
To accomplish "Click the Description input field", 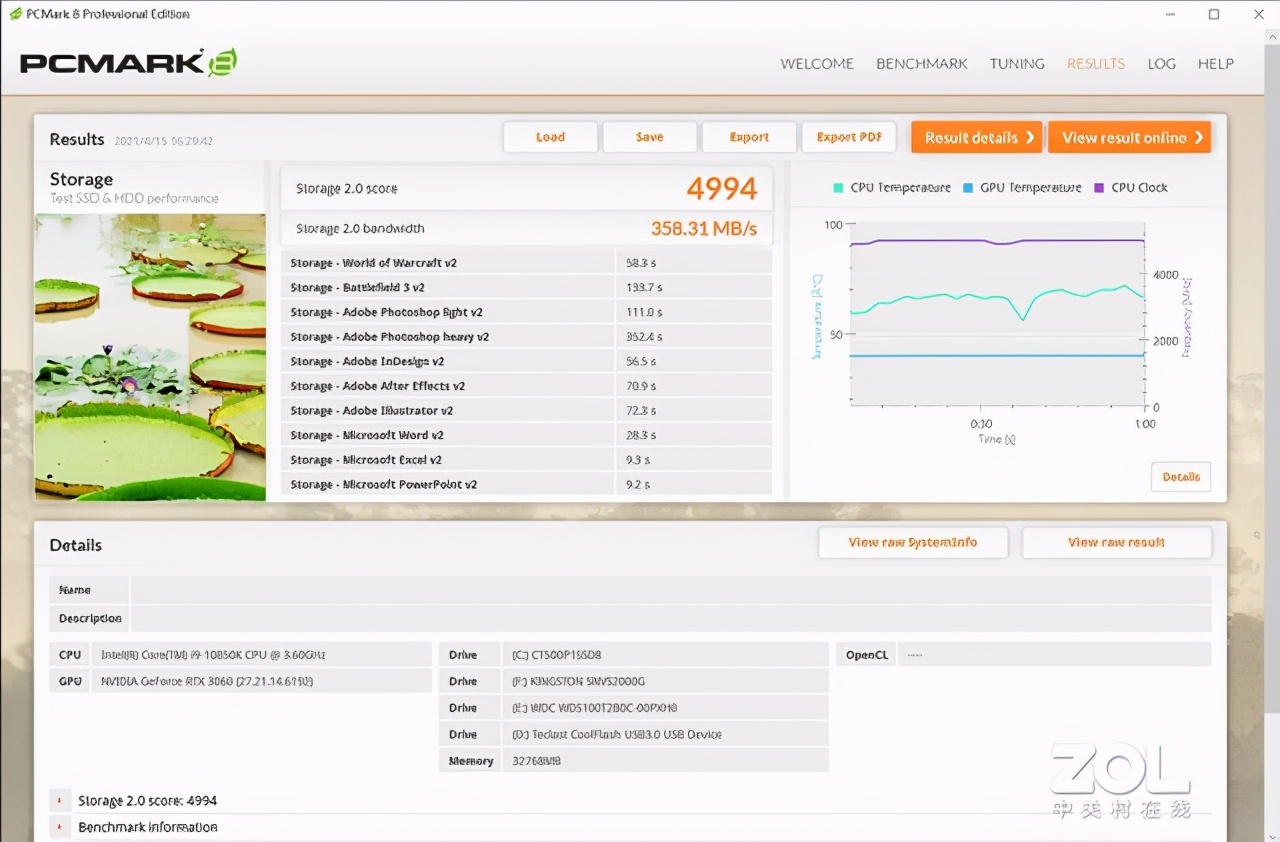I will (x=671, y=618).
